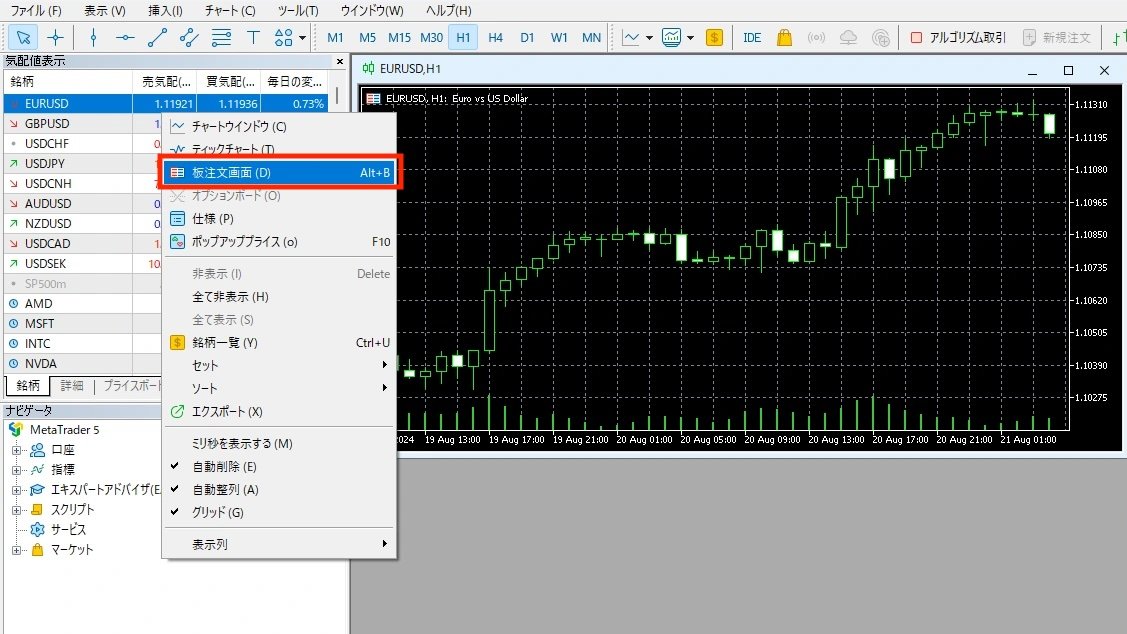
Task: Toggle アルゴリズム取引 algo trading
Action: click(x=958, y=37)
